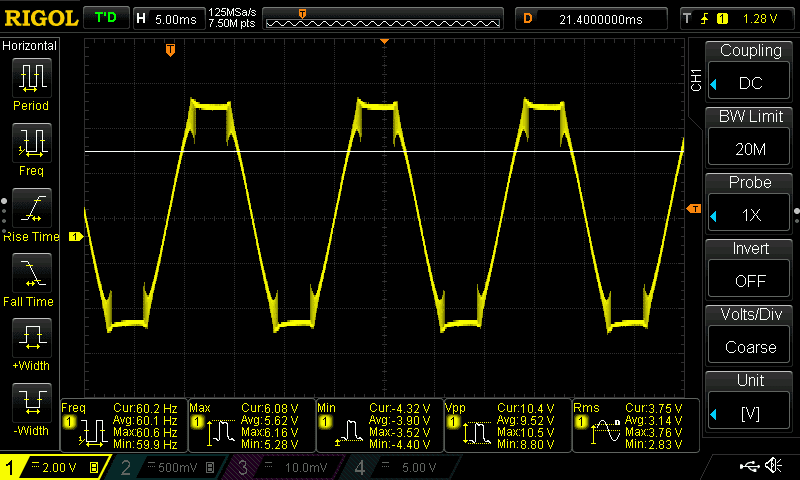Image resolution: width=800 pixels, height=480 pixels.
Task: Click the Rms measurement waveform icon
Action: coord(606,433)
